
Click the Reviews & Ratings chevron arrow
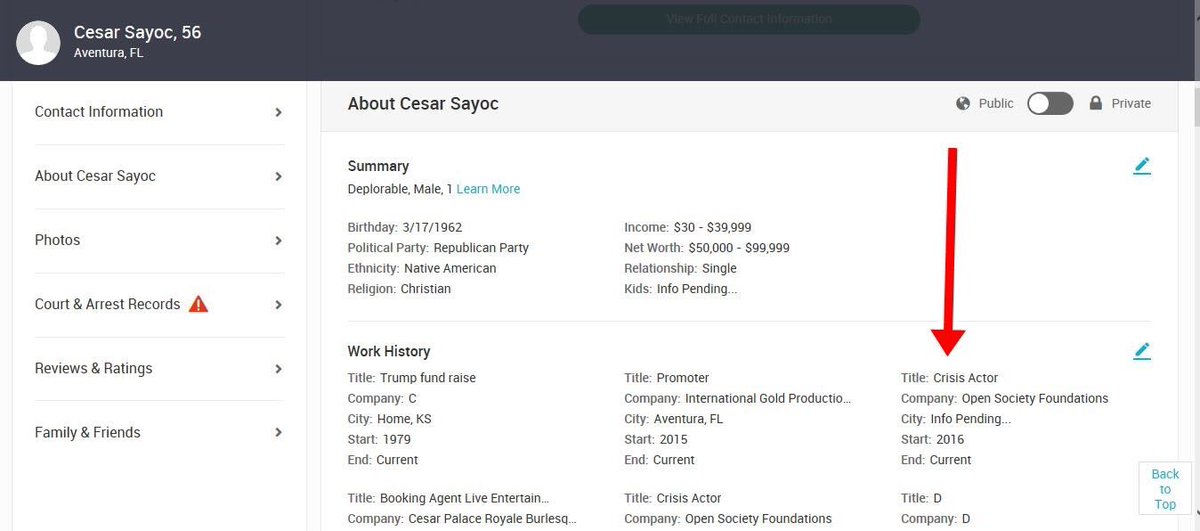[278, 369]
